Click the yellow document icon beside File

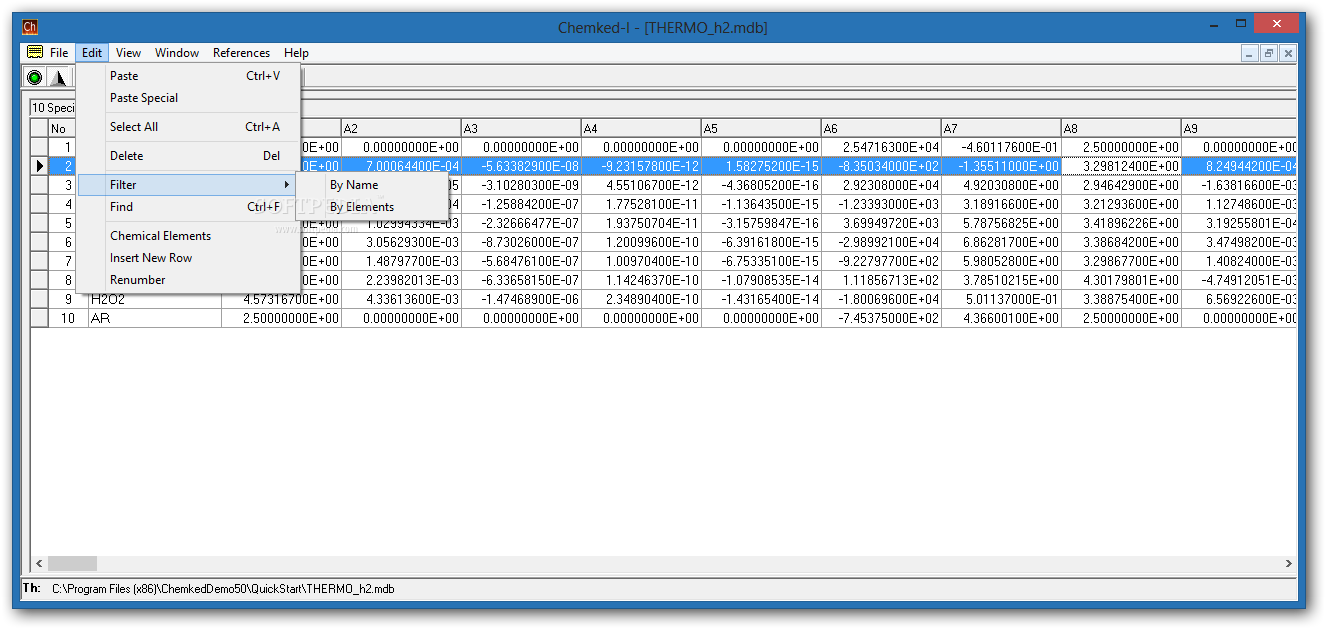pos(35,53)
